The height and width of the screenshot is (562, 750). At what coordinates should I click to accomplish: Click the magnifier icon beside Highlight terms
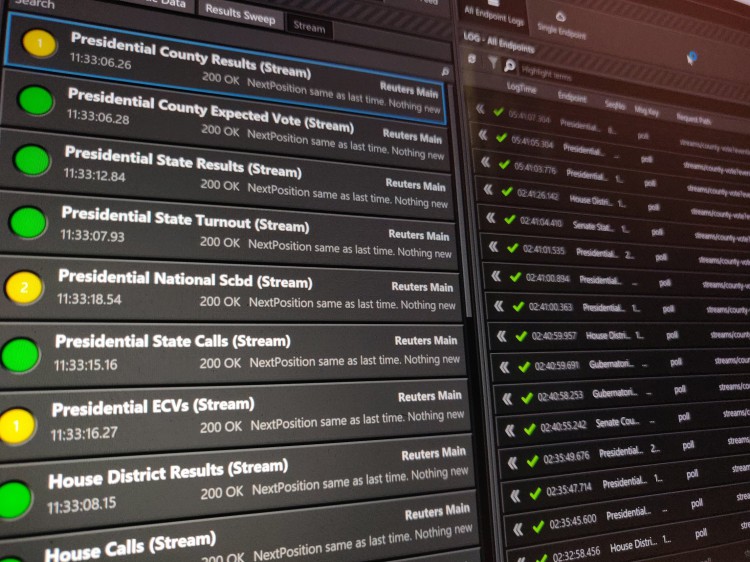point(509,65)
